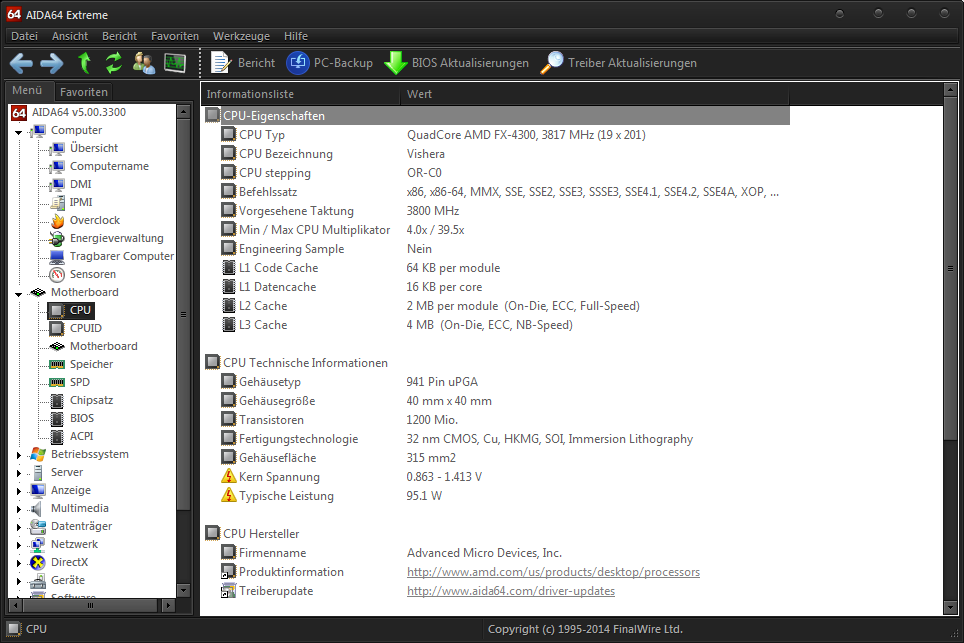This screenshot has height=643, width=964.
Task: Open the Datei menu
Action: (25, 36)
